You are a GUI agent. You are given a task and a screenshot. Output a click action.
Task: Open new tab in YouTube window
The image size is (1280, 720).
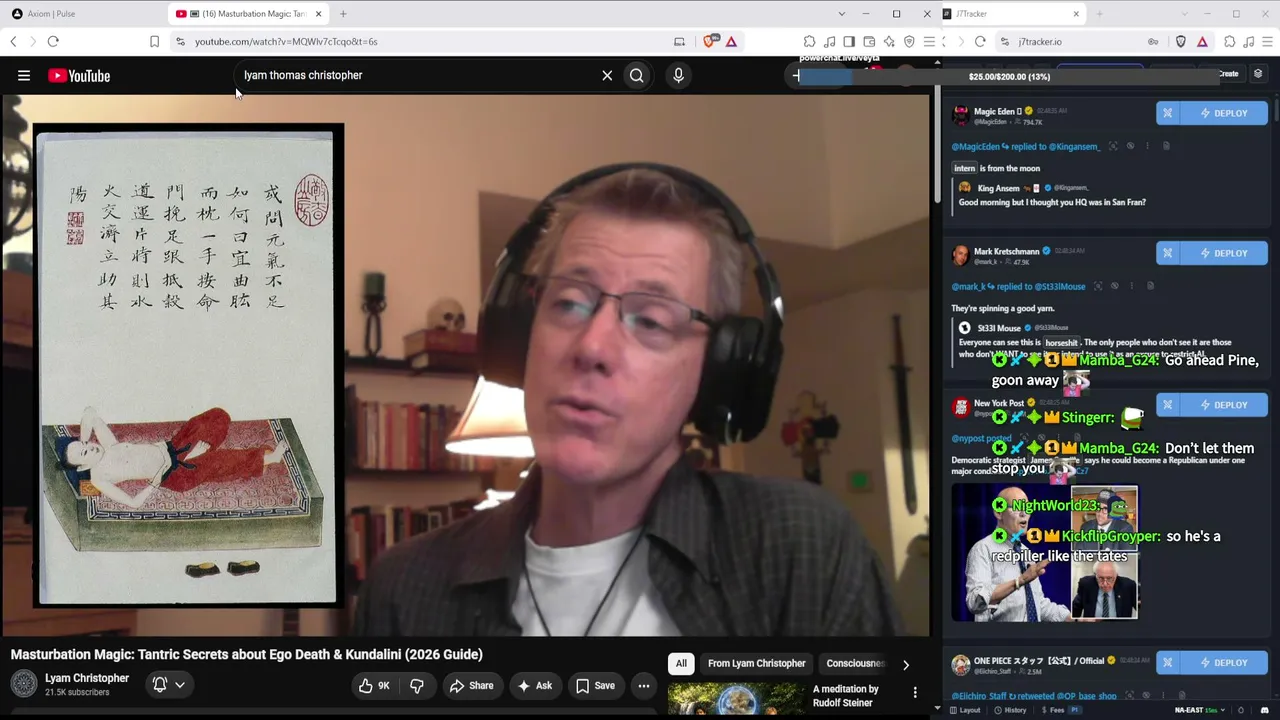343,14
